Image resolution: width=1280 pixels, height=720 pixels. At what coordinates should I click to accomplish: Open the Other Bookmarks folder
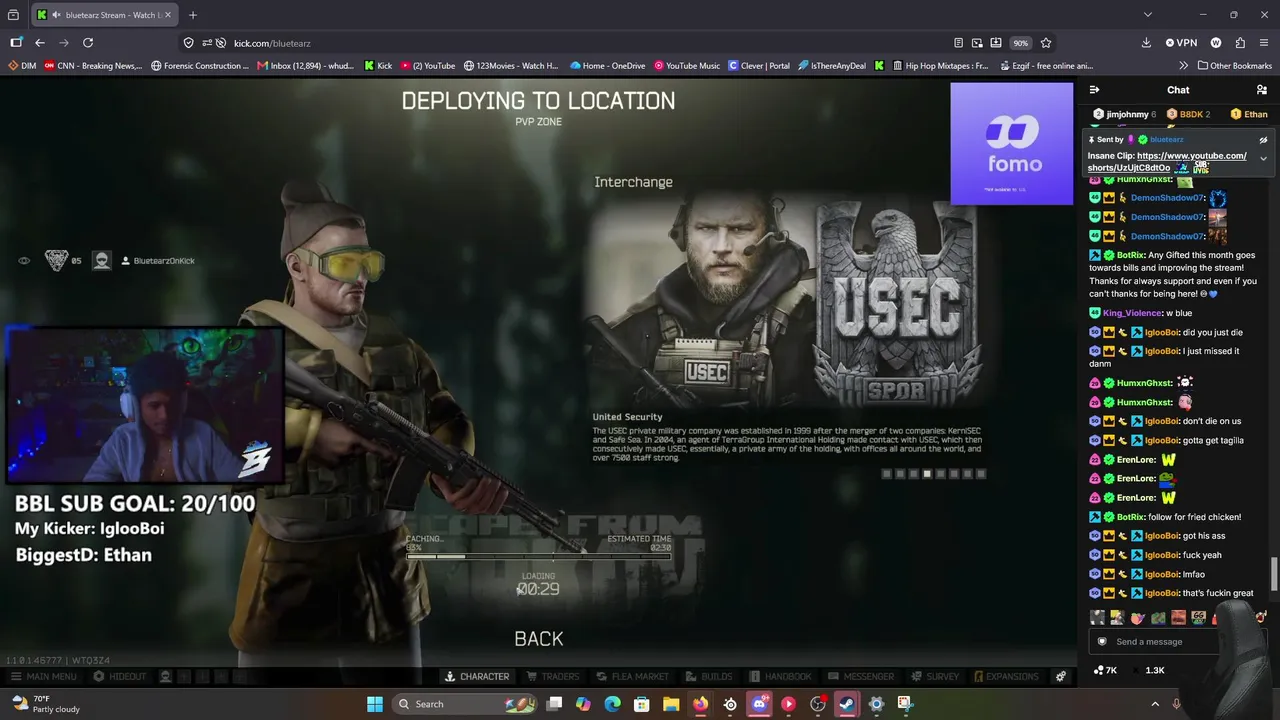coord(1234,66)
